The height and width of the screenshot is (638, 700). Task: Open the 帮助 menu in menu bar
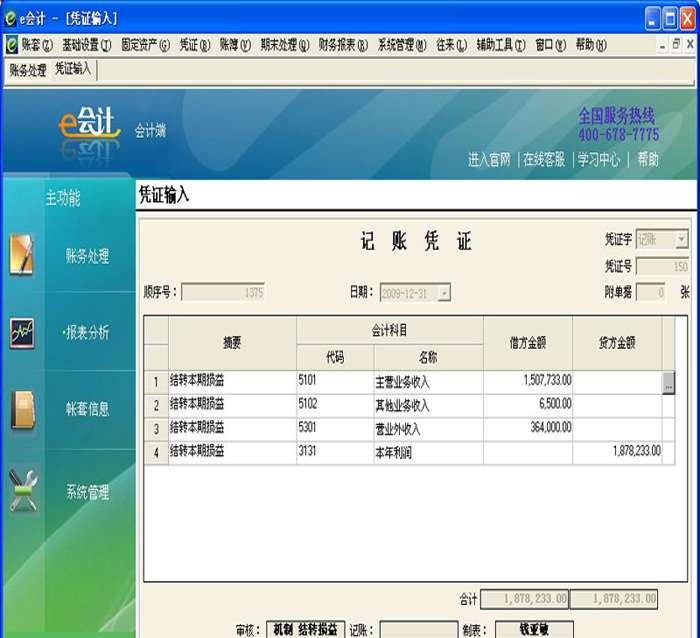[x=591, y=45]
